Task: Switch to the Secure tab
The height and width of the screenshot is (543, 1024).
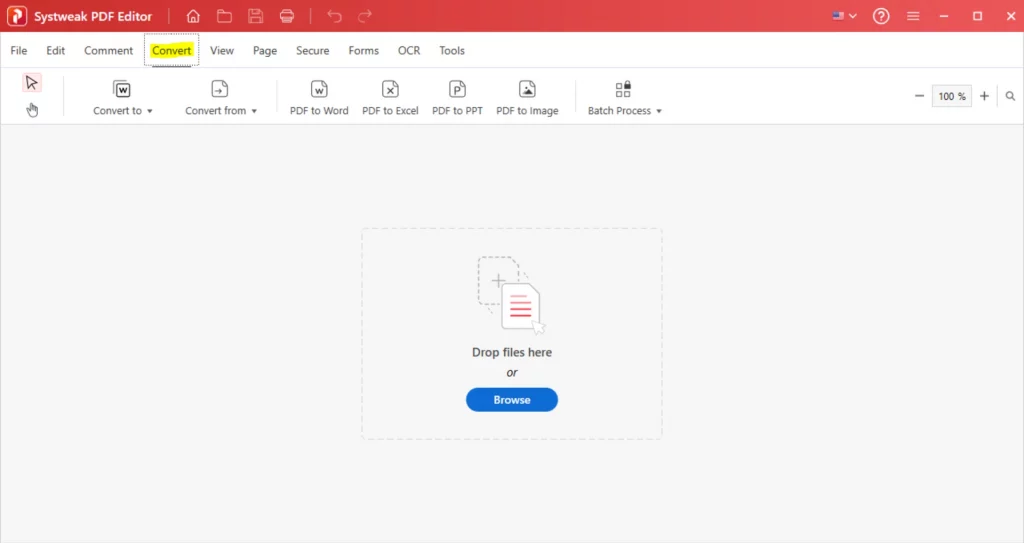Action: (x=312, y=50)
